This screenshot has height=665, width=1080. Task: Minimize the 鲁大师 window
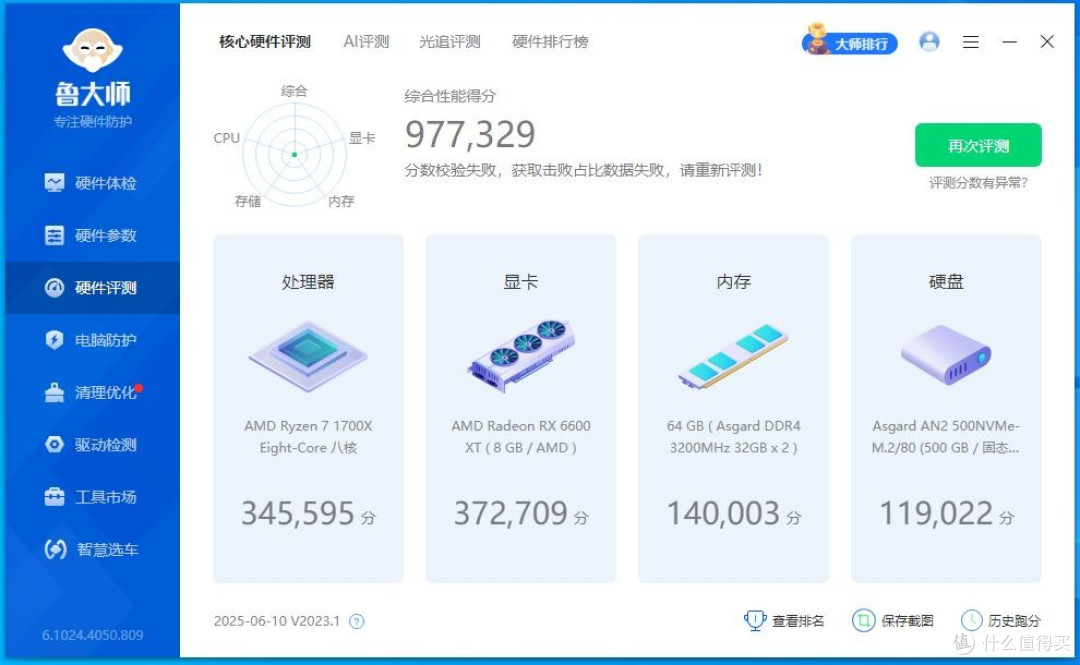1010,42
